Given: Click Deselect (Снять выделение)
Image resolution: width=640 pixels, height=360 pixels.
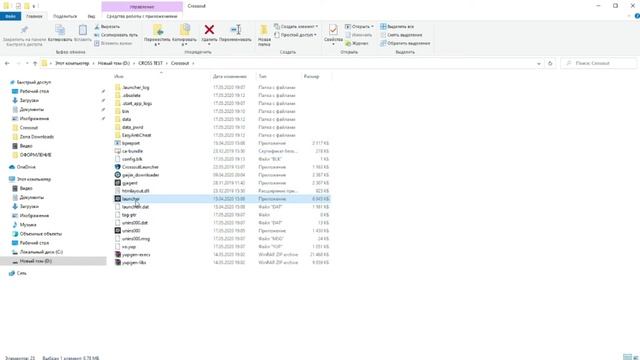Looking at the screenshot, I should click(401, 35).
